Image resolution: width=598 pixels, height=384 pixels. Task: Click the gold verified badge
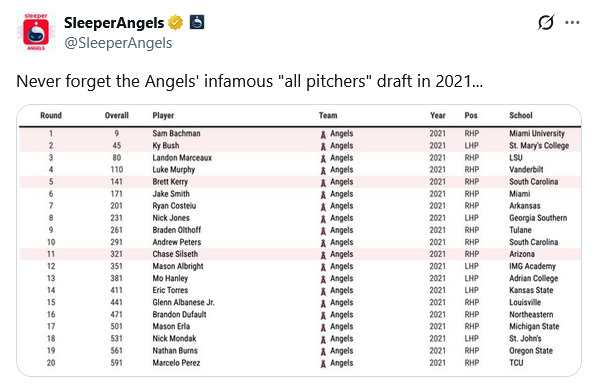tap(175, 22)
